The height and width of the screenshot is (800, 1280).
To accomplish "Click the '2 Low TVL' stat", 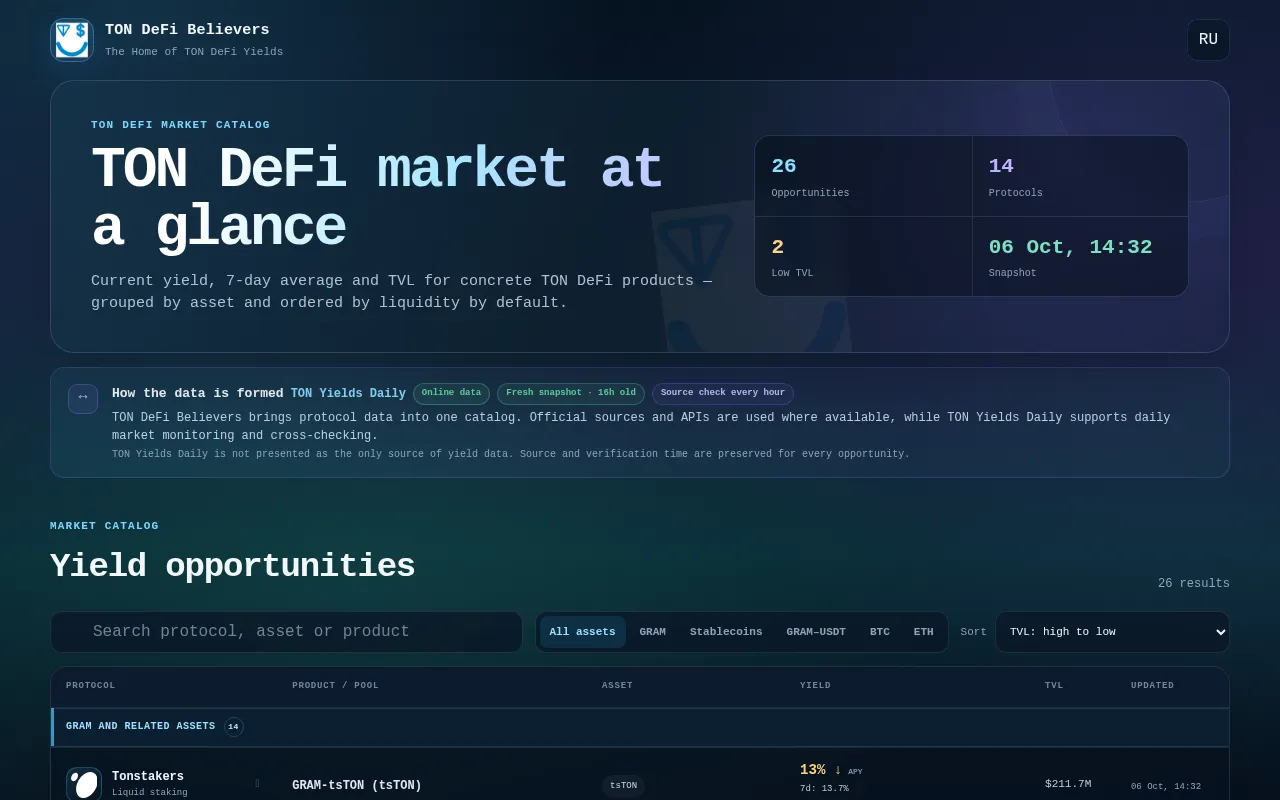I will tap(863, 257).
